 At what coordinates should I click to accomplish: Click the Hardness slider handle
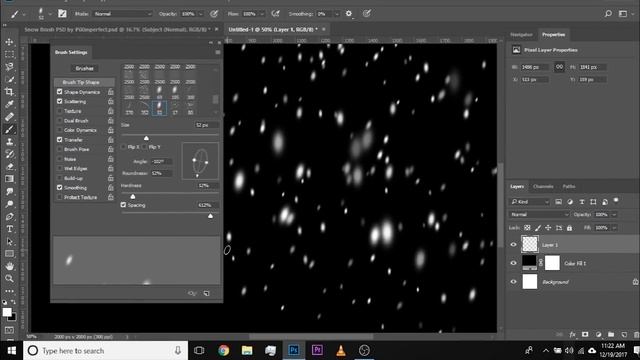[x=133, y=196]
